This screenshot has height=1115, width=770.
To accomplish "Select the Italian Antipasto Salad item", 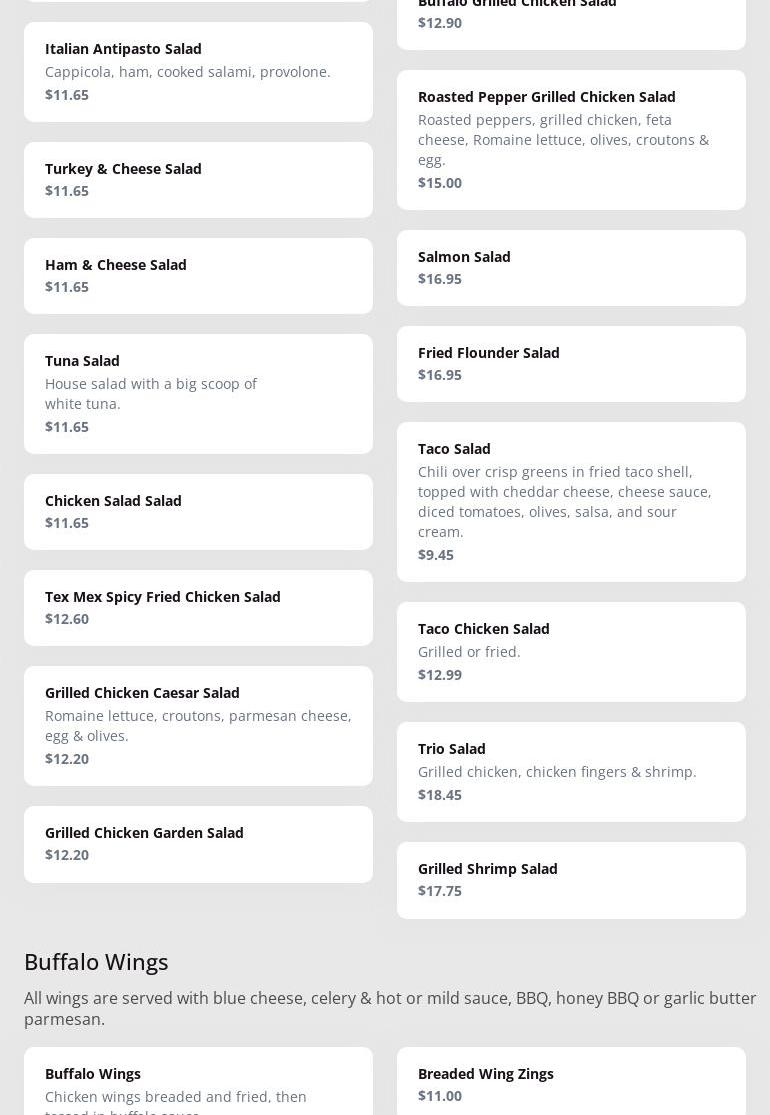I will tap(198, 71).
